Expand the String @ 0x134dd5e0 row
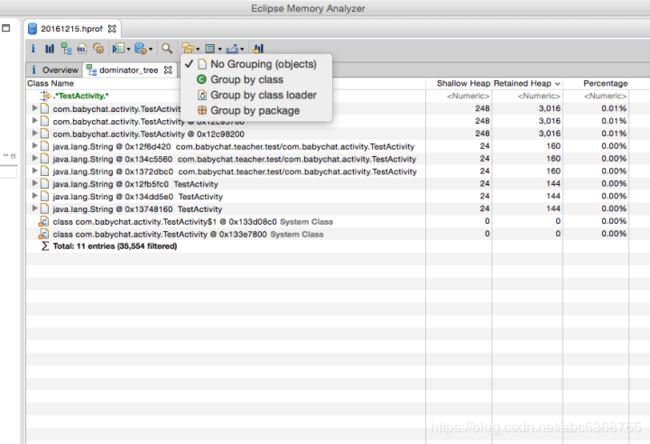650x444 pixels. pos(35,196)
